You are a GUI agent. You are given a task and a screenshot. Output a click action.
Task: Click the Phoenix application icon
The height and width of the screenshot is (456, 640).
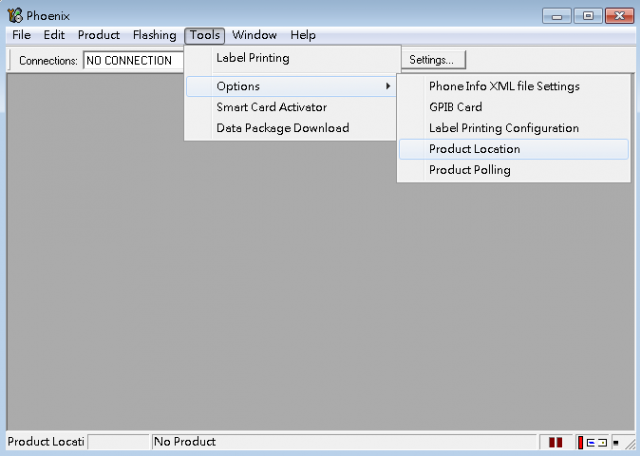point(15,16)
